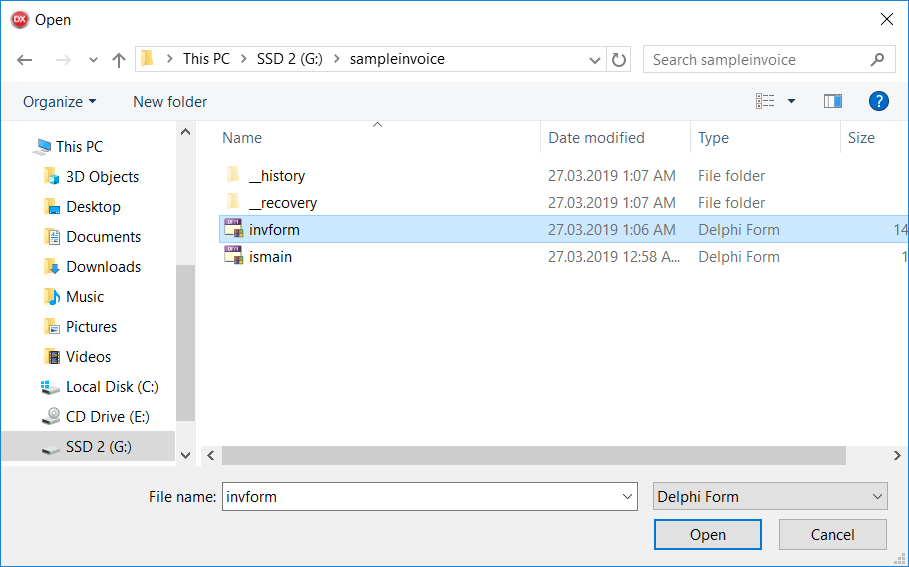This screenshot has height=567, width=909.
Task: Click the navigation pane scroll up arrow
Action: (186, 132)
